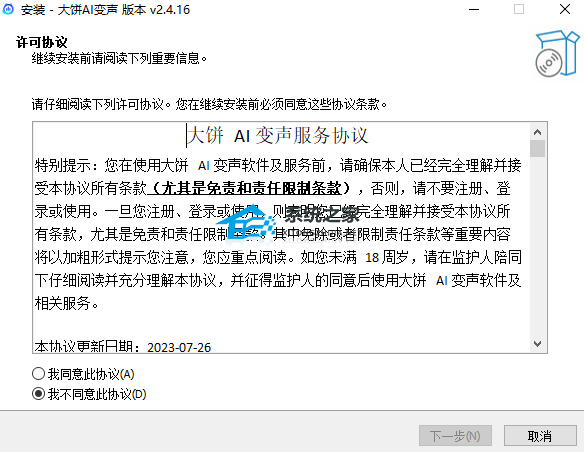584x452 pixels.
Task: Click the scrollbar track below the thumb
Action: pyautogui.click(x=537, y=246)
